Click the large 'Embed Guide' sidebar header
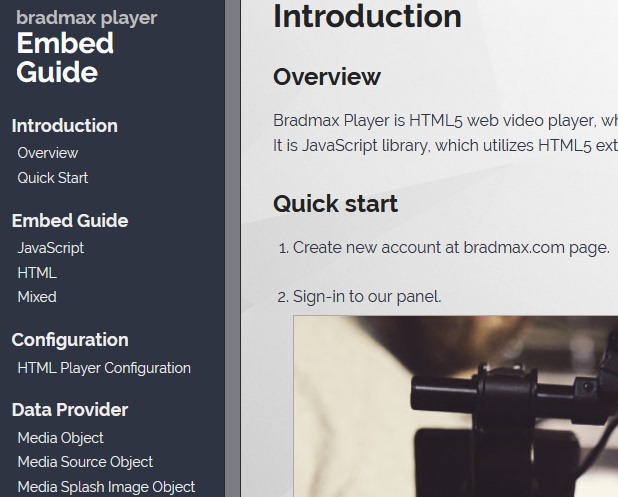 [65, 57]
